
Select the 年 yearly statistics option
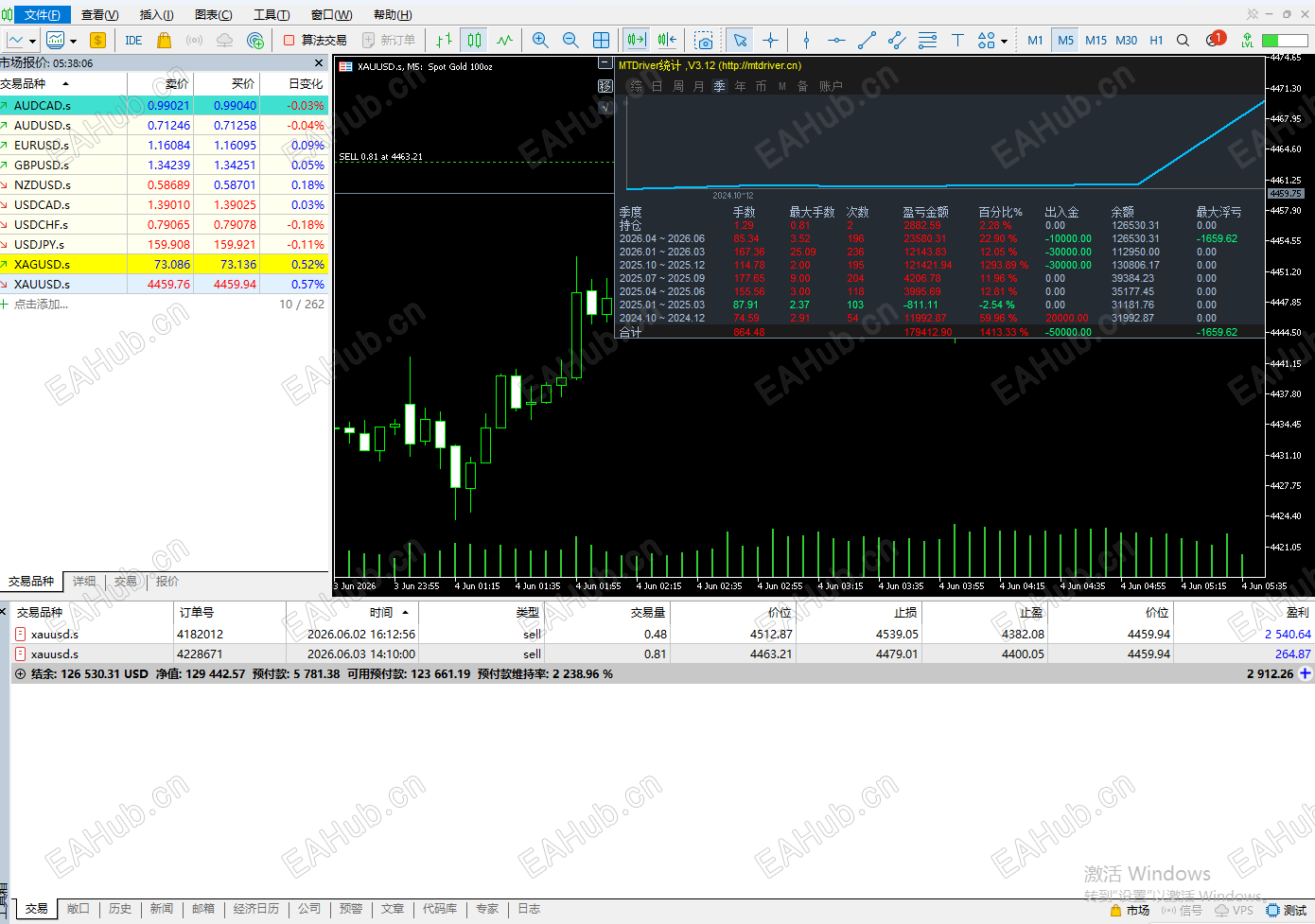coord(741,86)
